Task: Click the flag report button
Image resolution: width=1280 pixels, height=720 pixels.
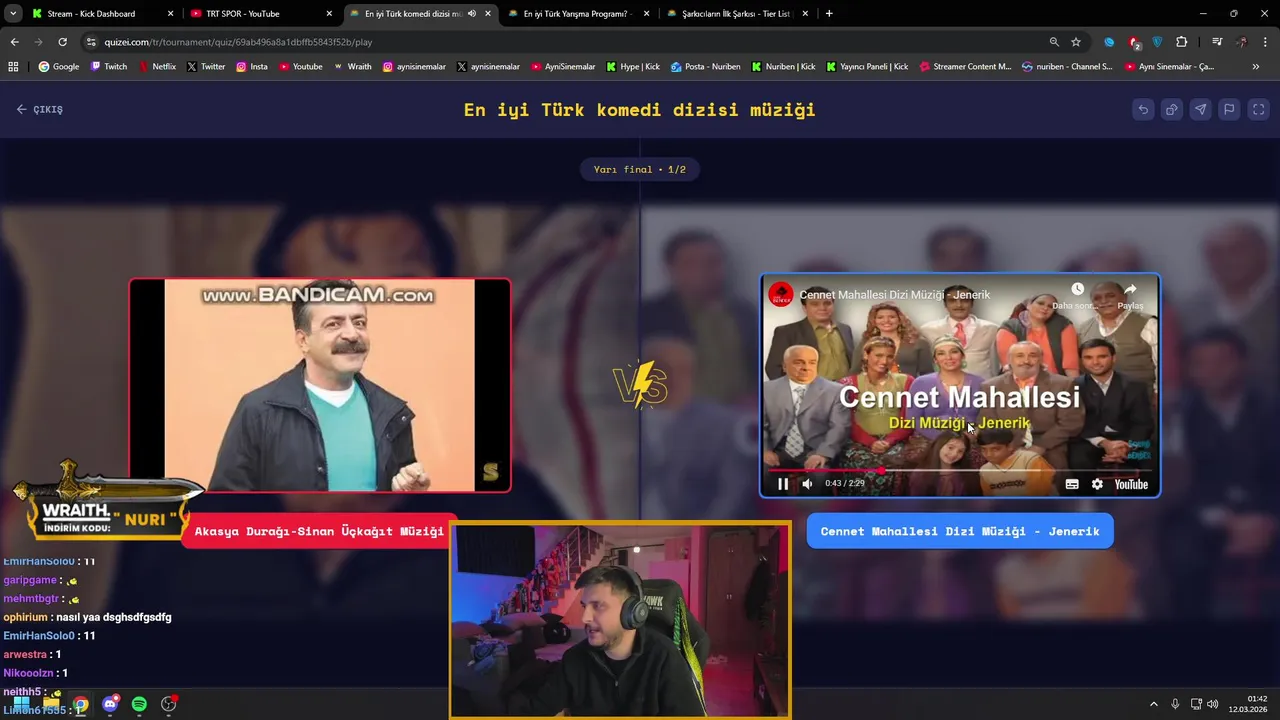Action: [x=1230, y=109]
